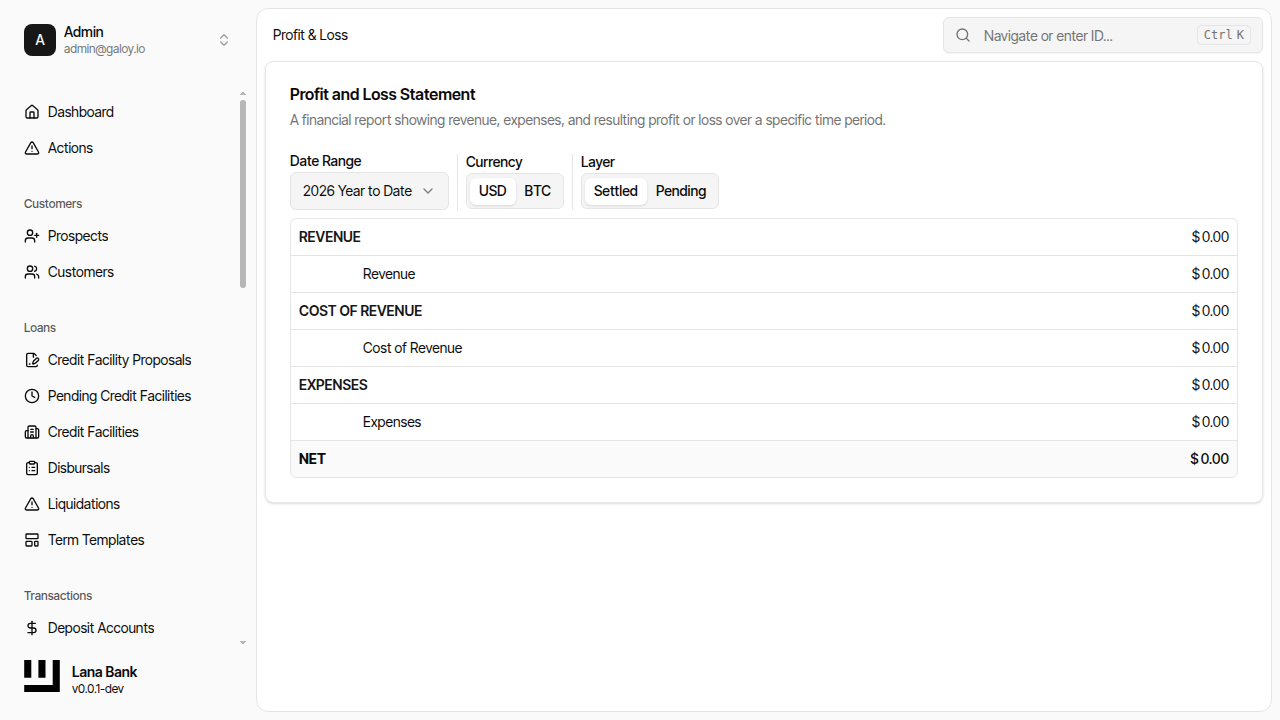This screenshot has width=1280, height=720.
Task: Open the Customers page in sidebar
Action: pos(80,272)
